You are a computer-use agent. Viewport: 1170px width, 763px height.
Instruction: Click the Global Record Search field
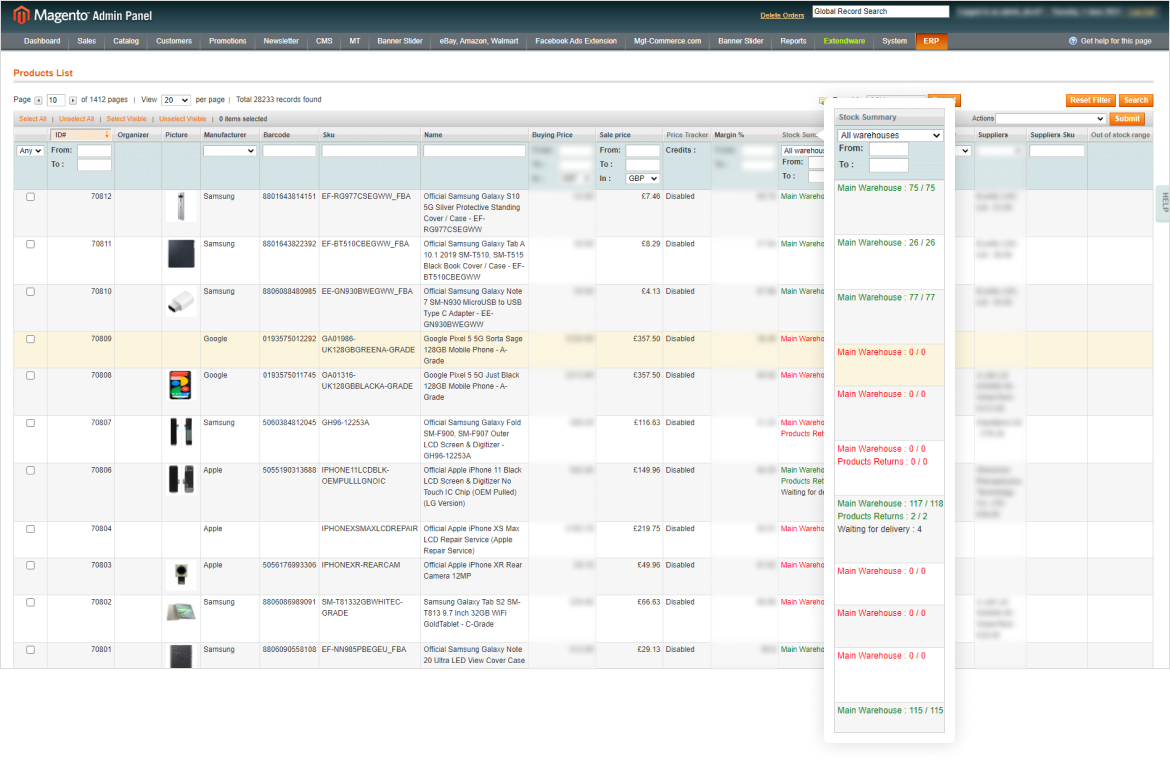tap(880, 12)
